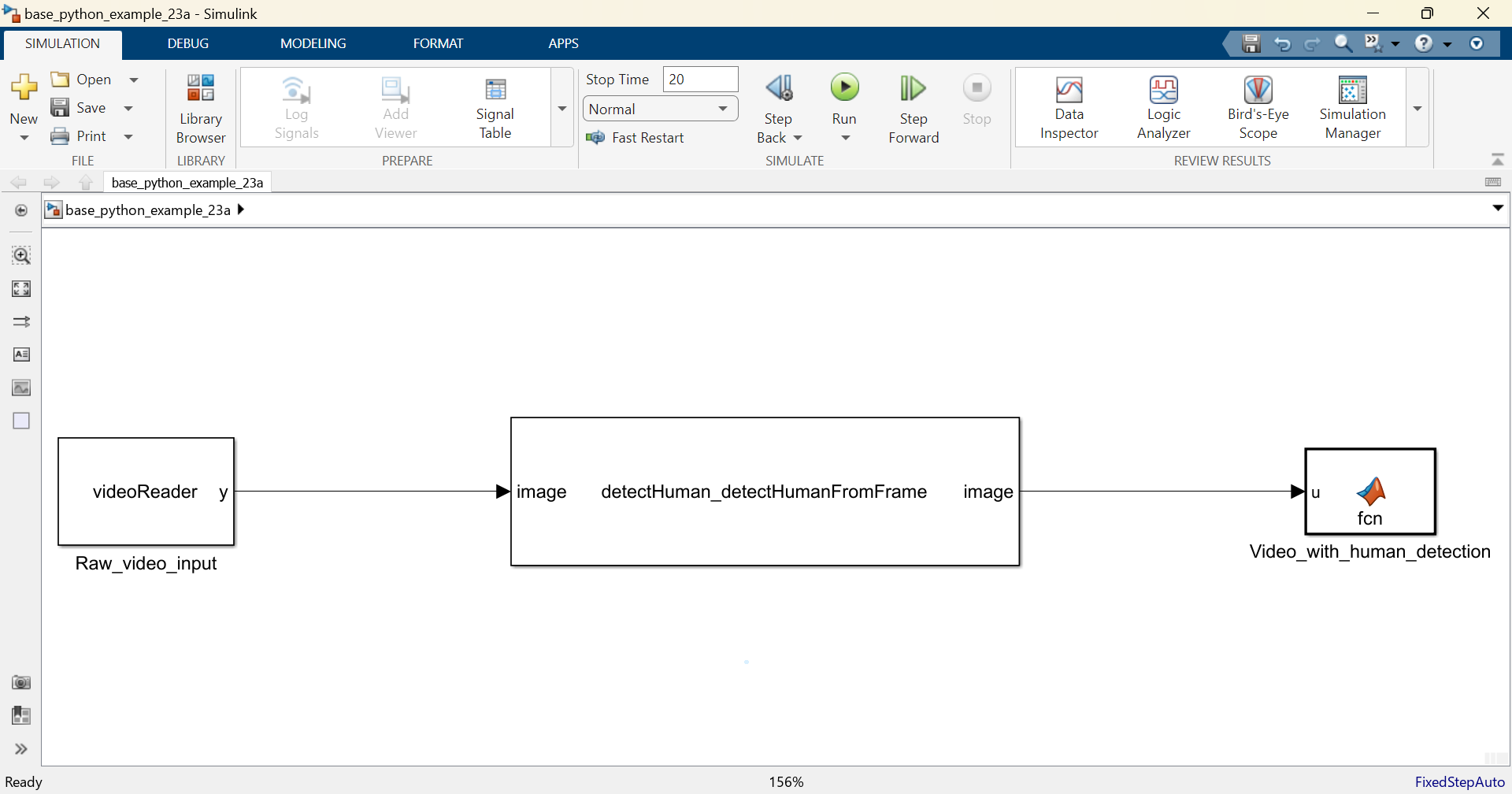Select the base_python_example_23a model tab

(187, 183)
